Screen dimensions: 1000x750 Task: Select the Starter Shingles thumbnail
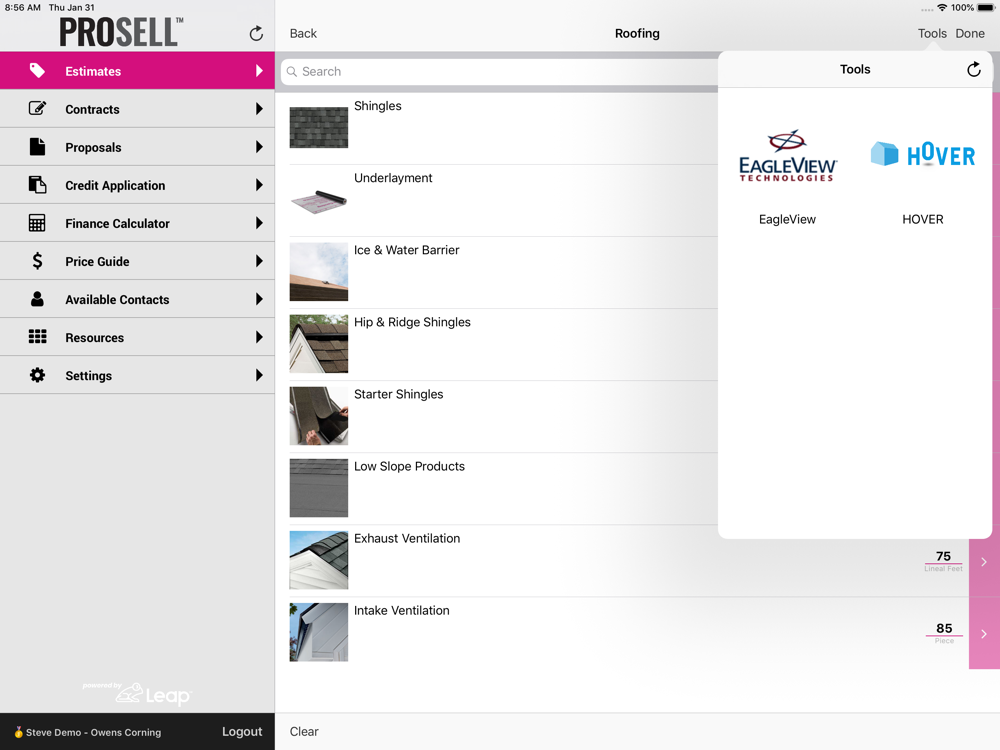click(x=319, y=416)
